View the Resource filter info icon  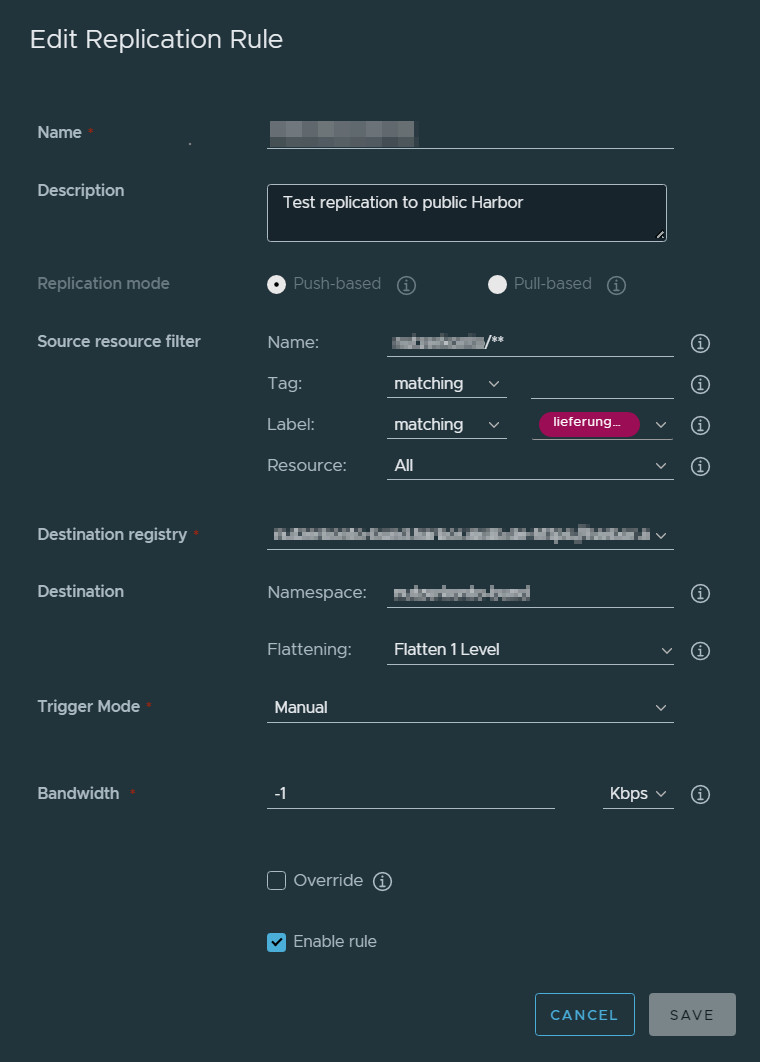click(700, 466)
